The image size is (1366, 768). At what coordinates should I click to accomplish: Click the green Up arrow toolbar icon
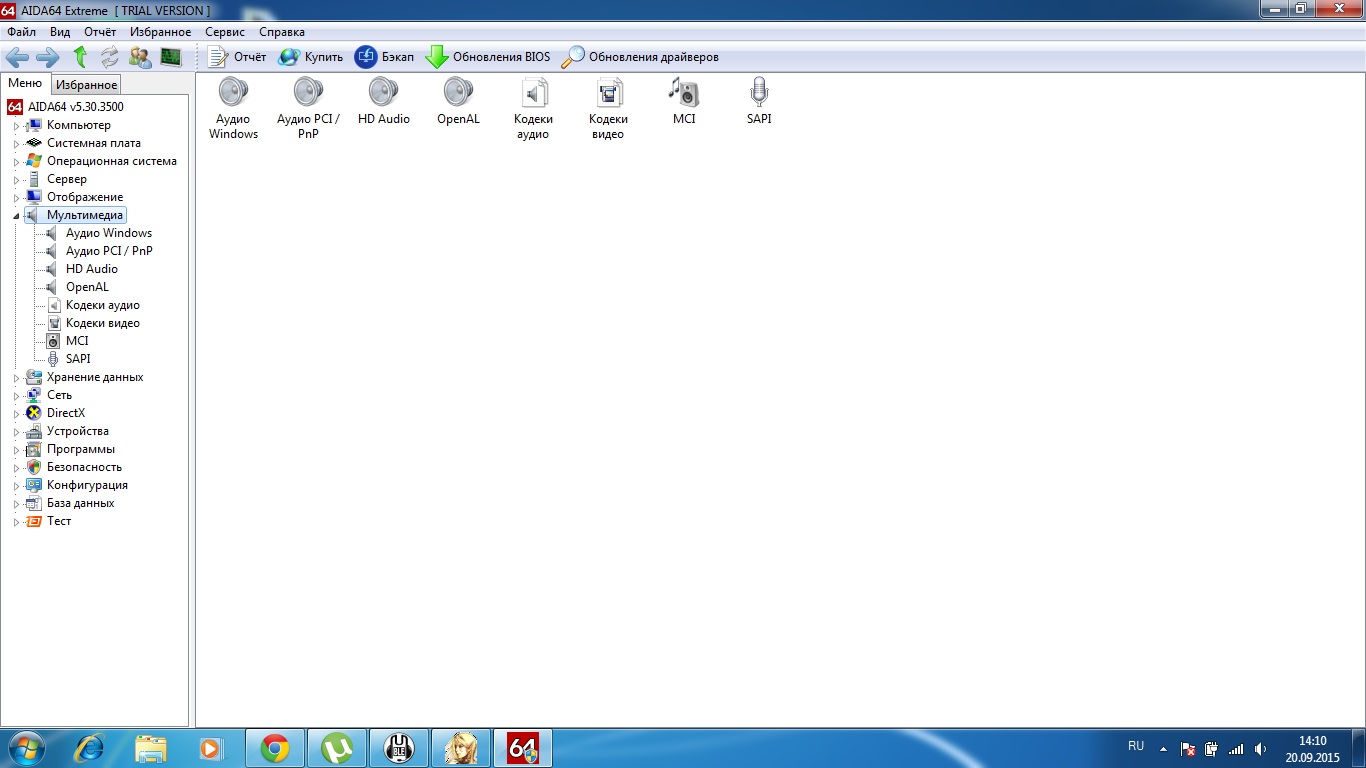[x=80, y=57]
